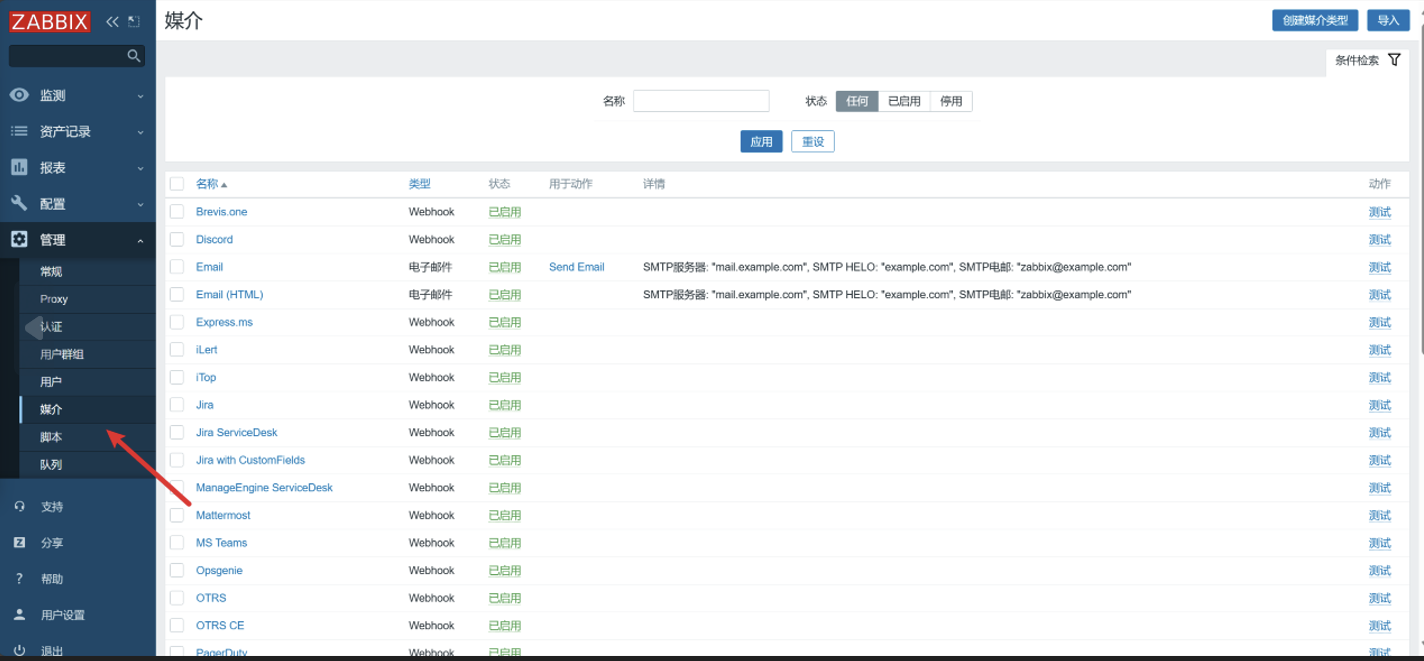1424x661 pixels.
Task: Toggle 已启用 status for OTRS row
Action: coord(505,598)
